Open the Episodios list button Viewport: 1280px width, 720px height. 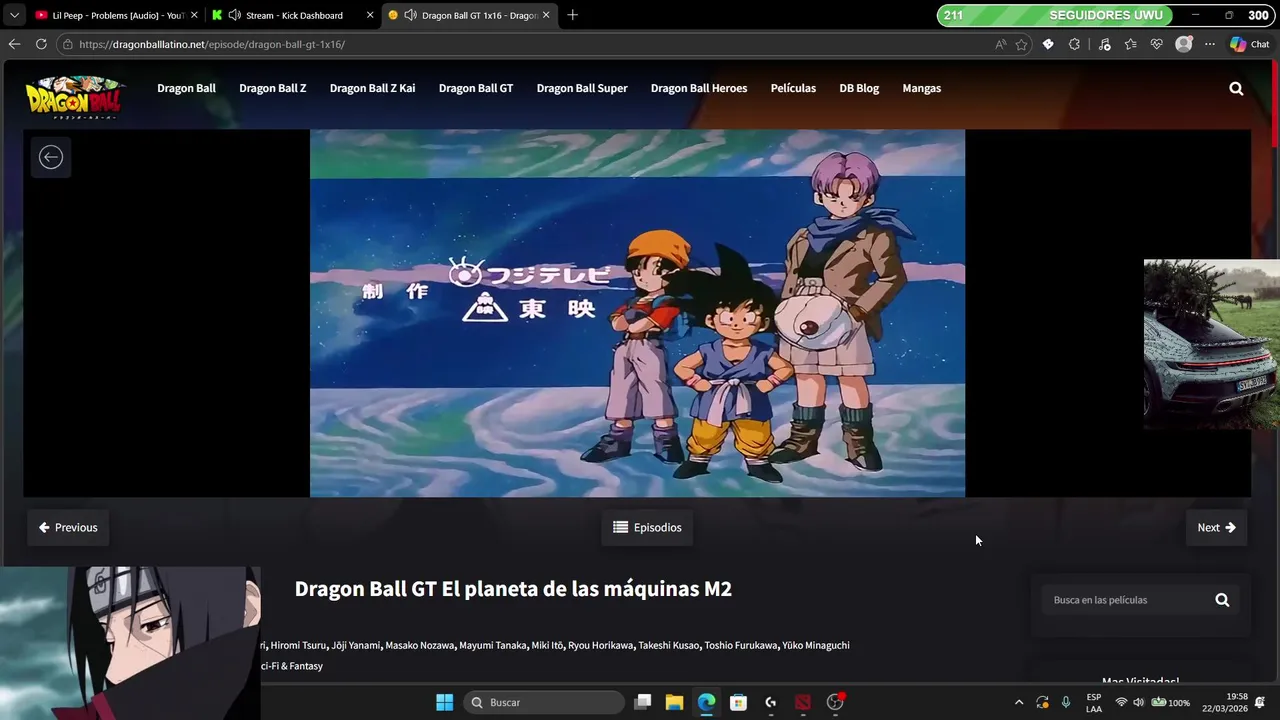click(x=647, y=527)
